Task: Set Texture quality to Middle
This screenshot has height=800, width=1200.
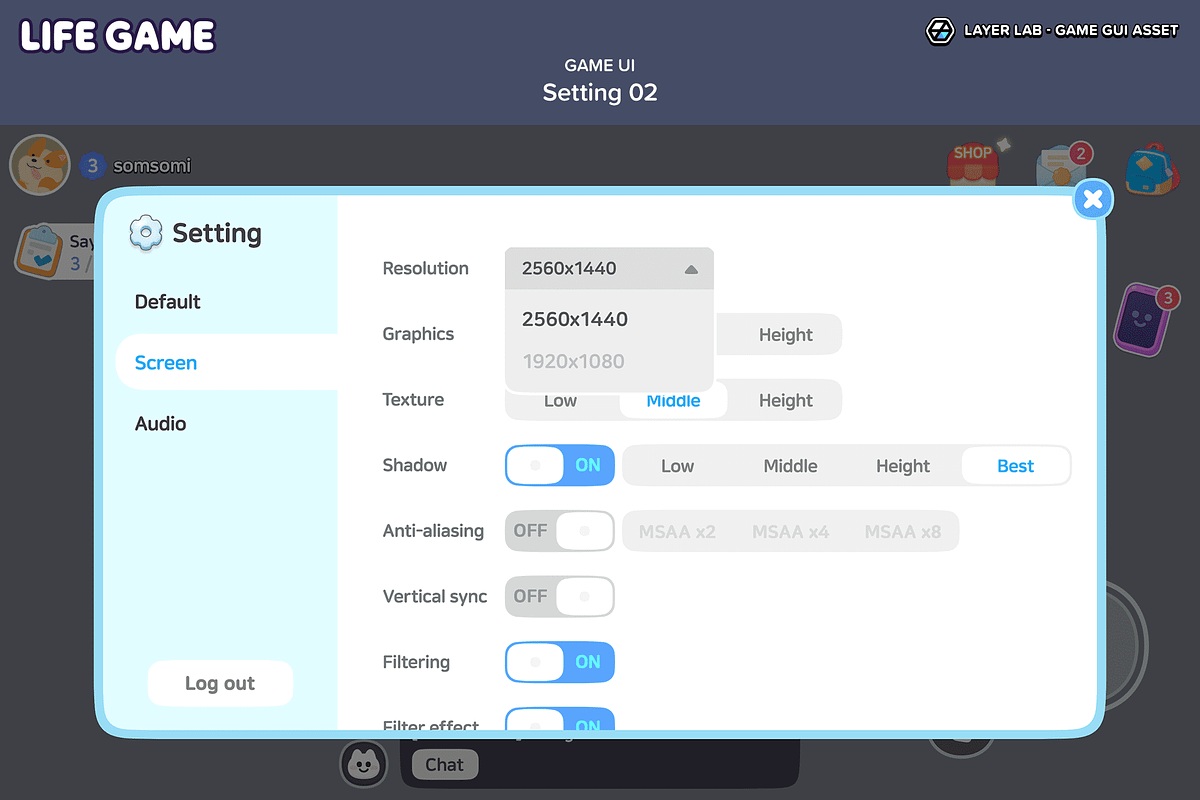Action: coord(673,401)
